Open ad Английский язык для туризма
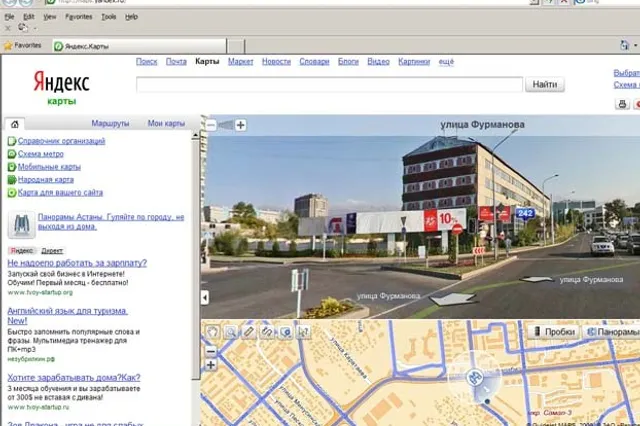This screenshot has height=426, width=640. pyautogui.click(x=67, y=315)
